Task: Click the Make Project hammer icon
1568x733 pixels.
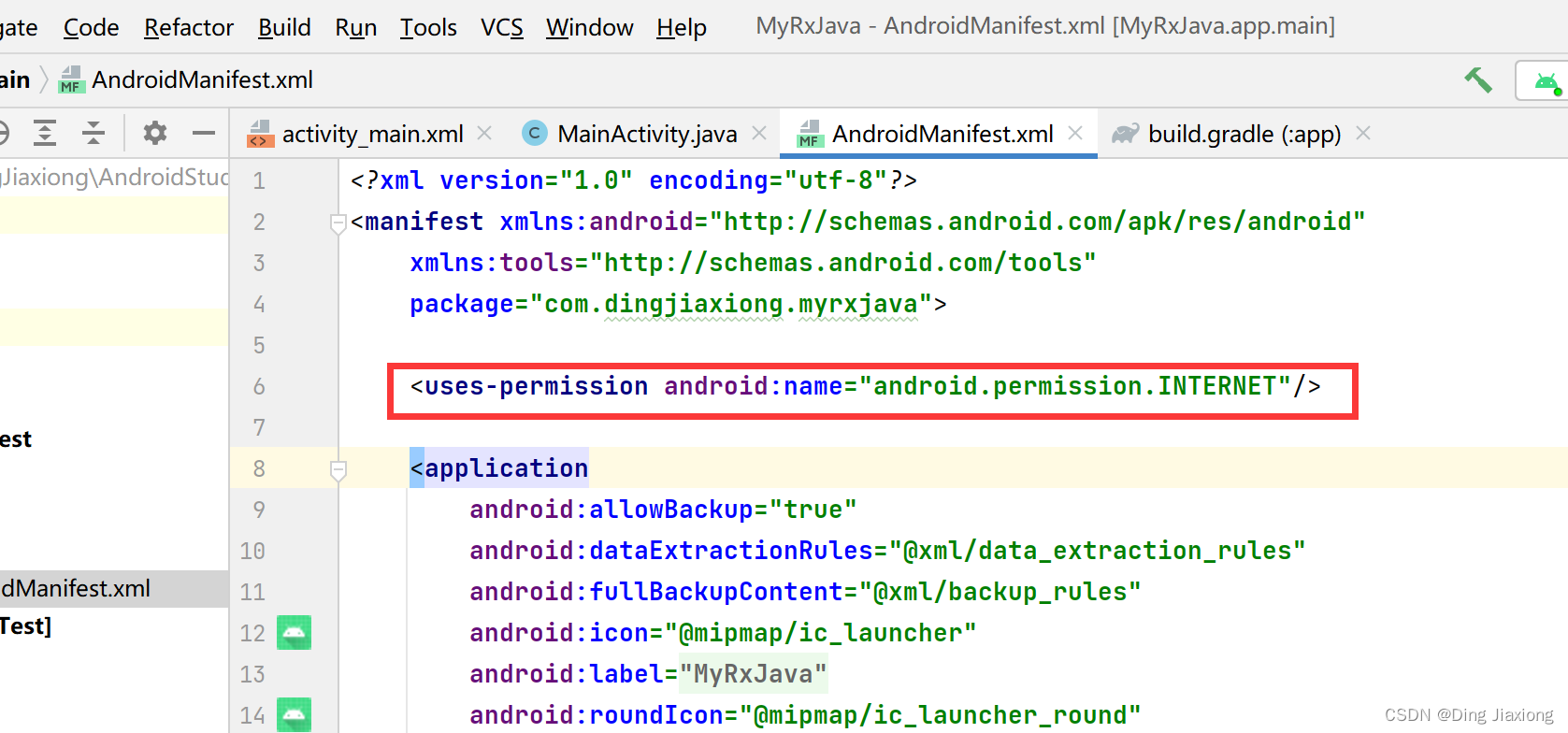Action: (1478, 80)
